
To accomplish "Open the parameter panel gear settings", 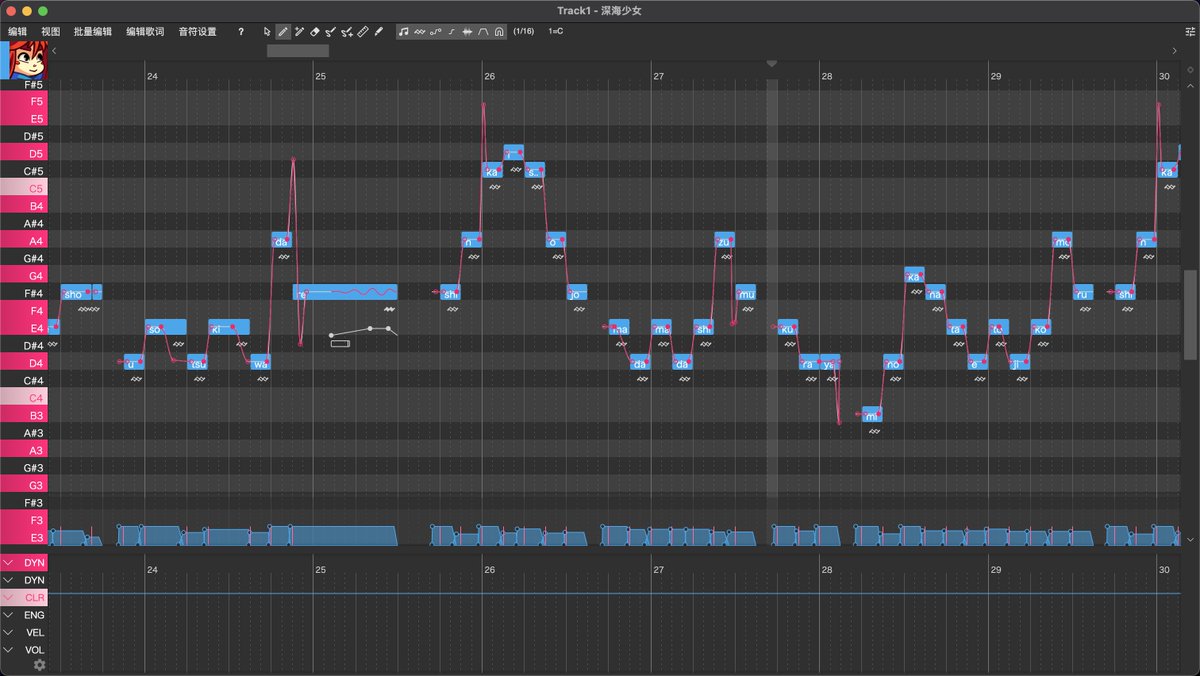I will coord(39,664).
